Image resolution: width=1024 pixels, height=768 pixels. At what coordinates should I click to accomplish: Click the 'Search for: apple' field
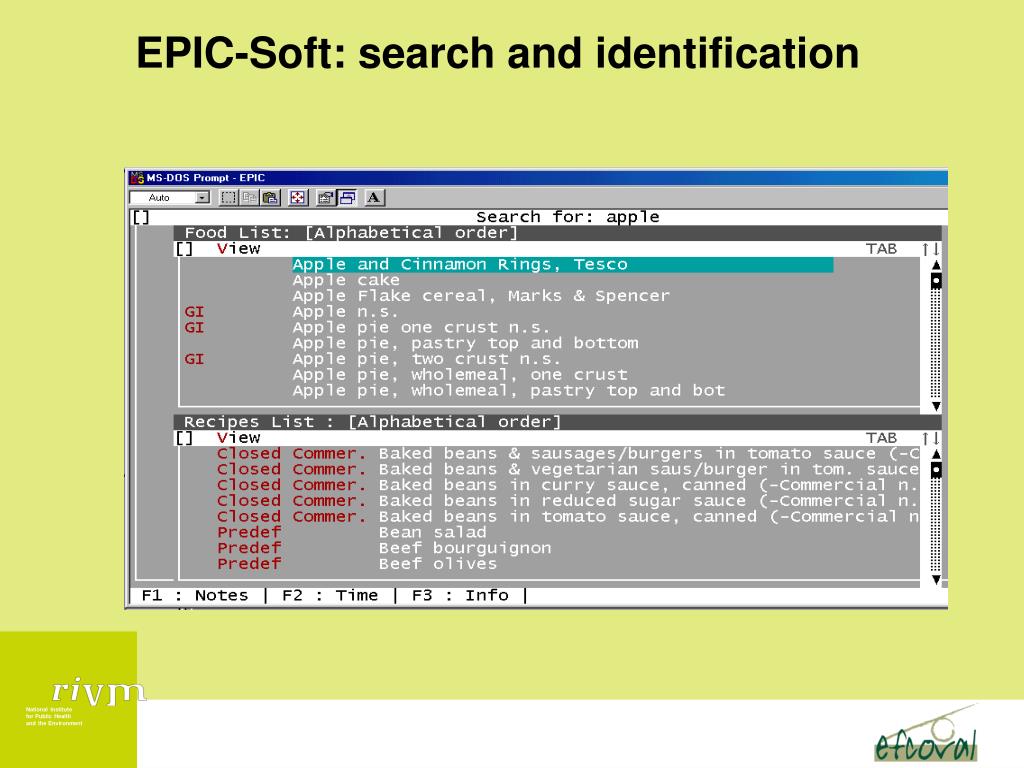(x=568, y=217)
